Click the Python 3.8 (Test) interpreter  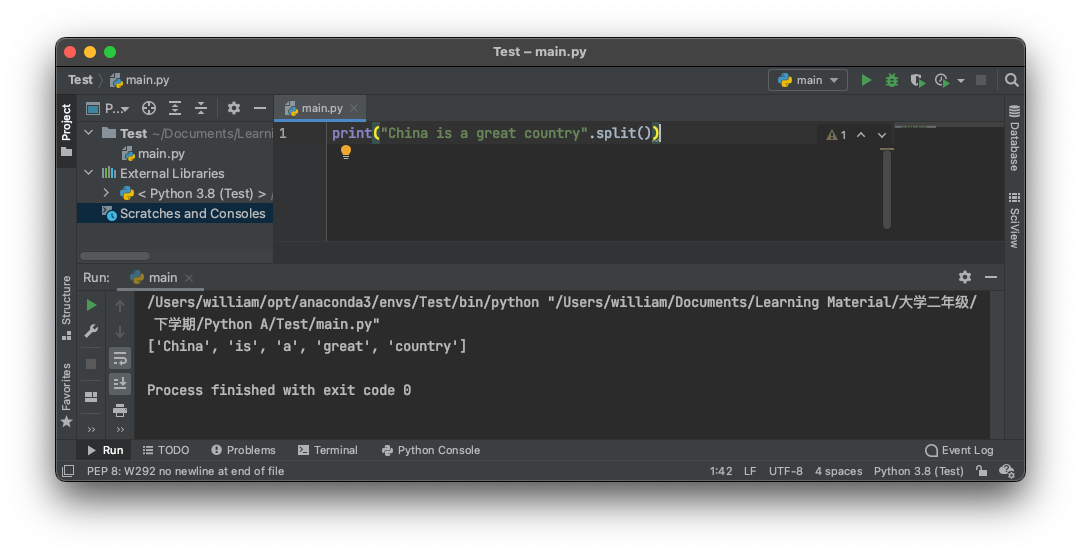click(x=918, y=471)
